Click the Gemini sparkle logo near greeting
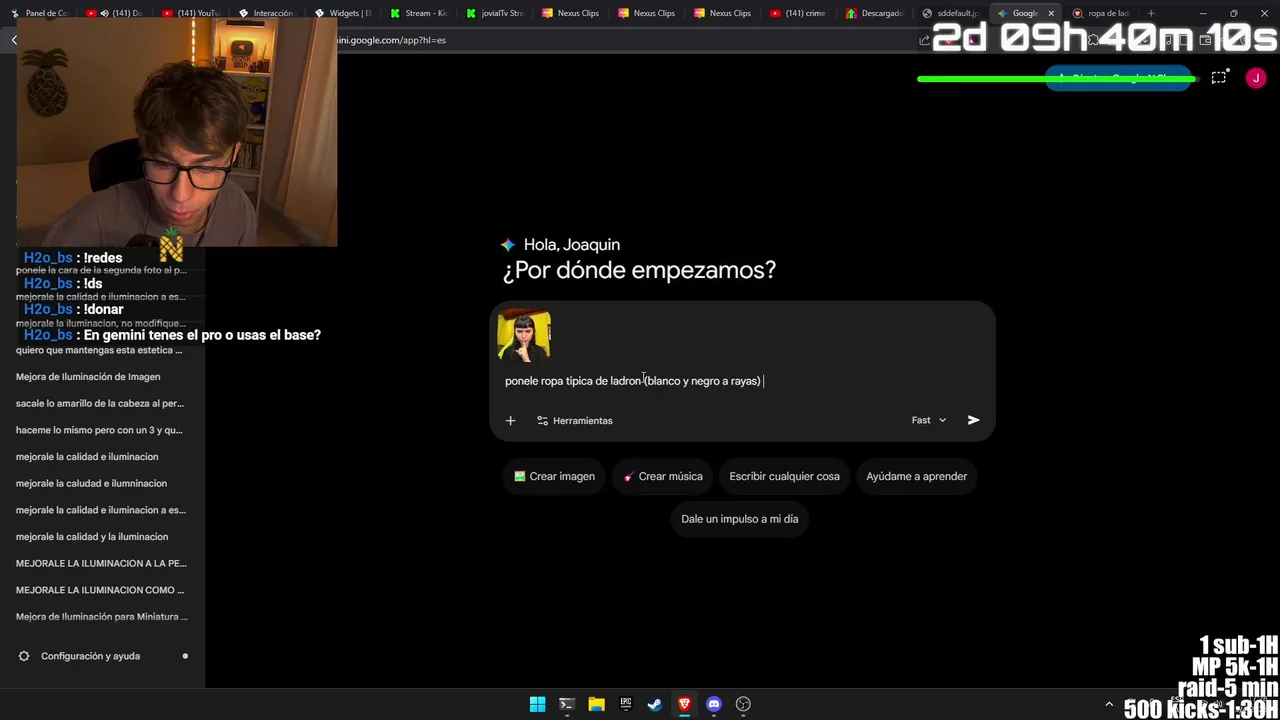 [x=508, y=245]
